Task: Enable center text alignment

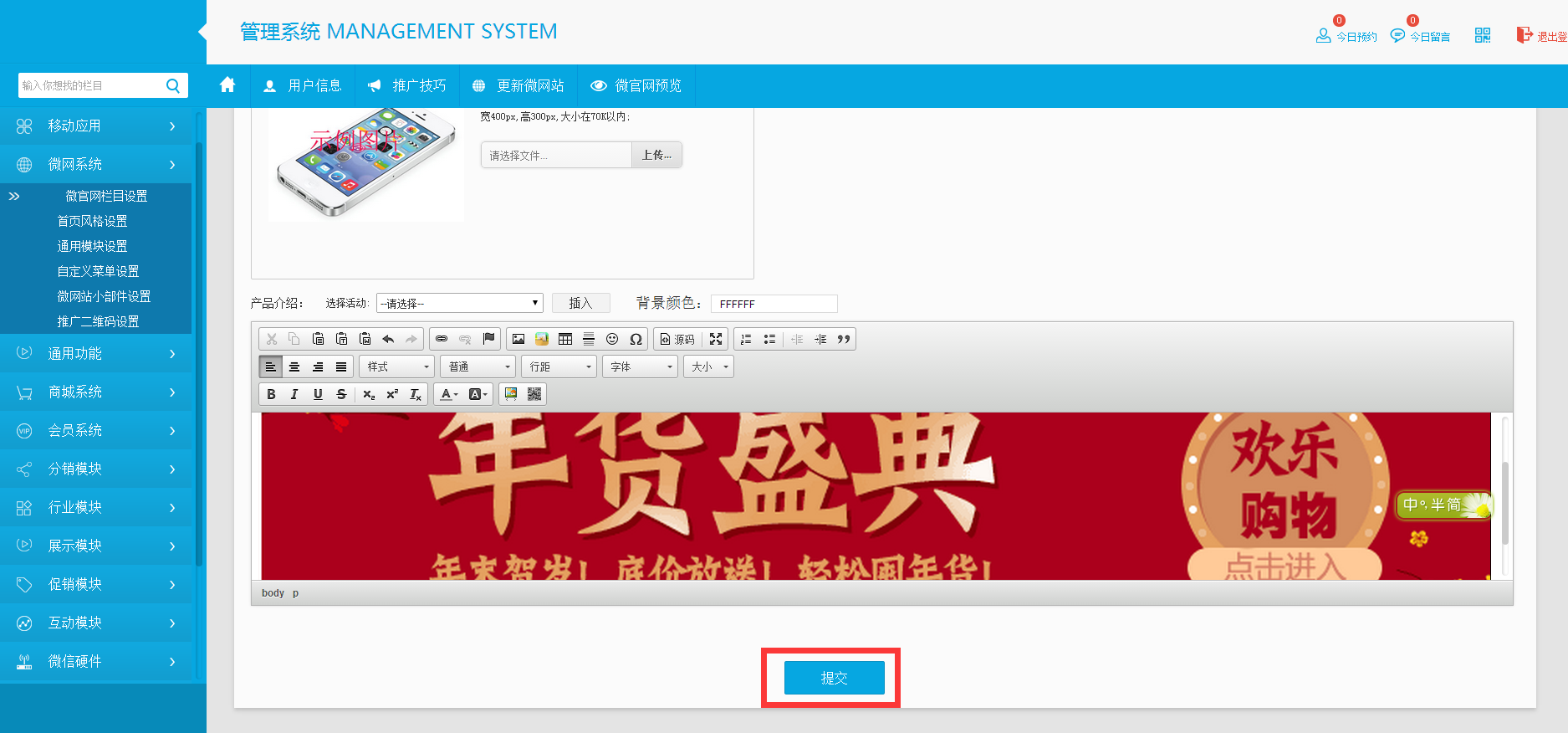Action: point(294,366)
